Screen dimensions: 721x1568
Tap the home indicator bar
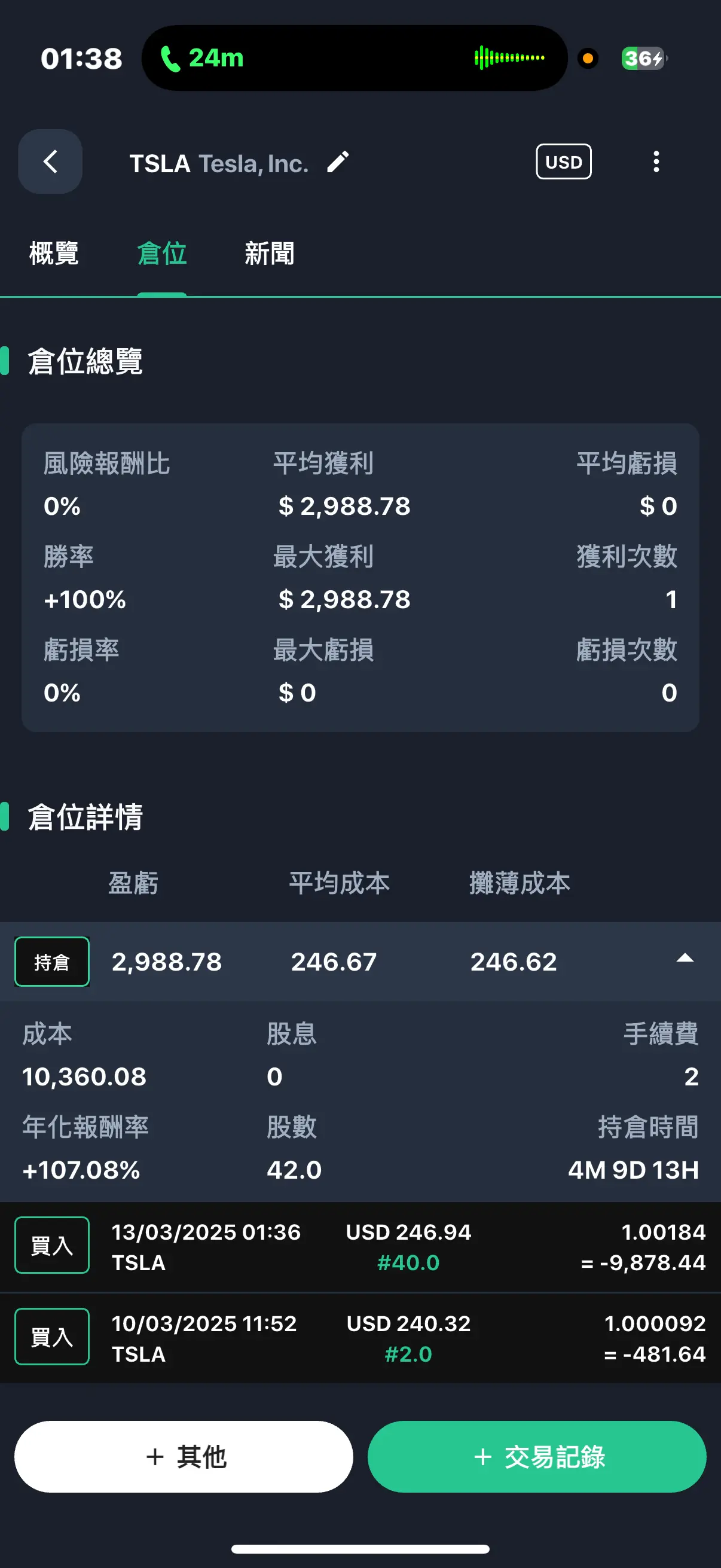click(x=360, y=1548)
